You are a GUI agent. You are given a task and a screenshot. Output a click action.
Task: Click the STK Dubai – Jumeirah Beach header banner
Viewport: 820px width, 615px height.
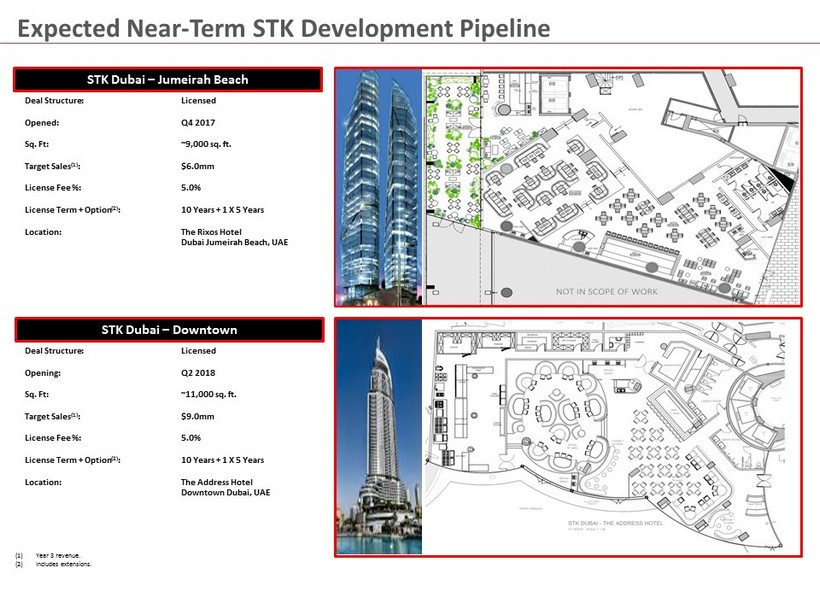(x=167, y=79)
